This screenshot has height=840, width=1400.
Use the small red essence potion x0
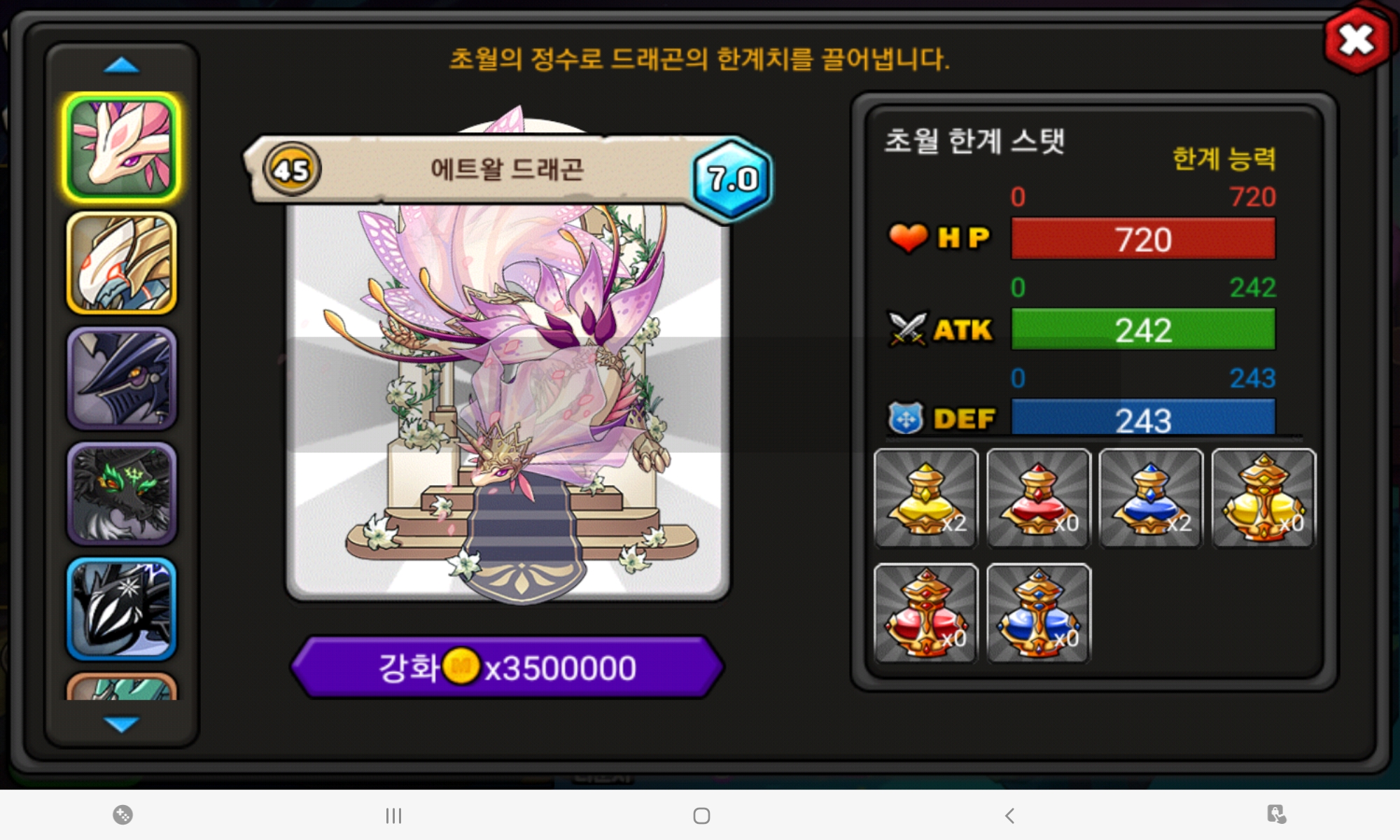point(1039,498)
